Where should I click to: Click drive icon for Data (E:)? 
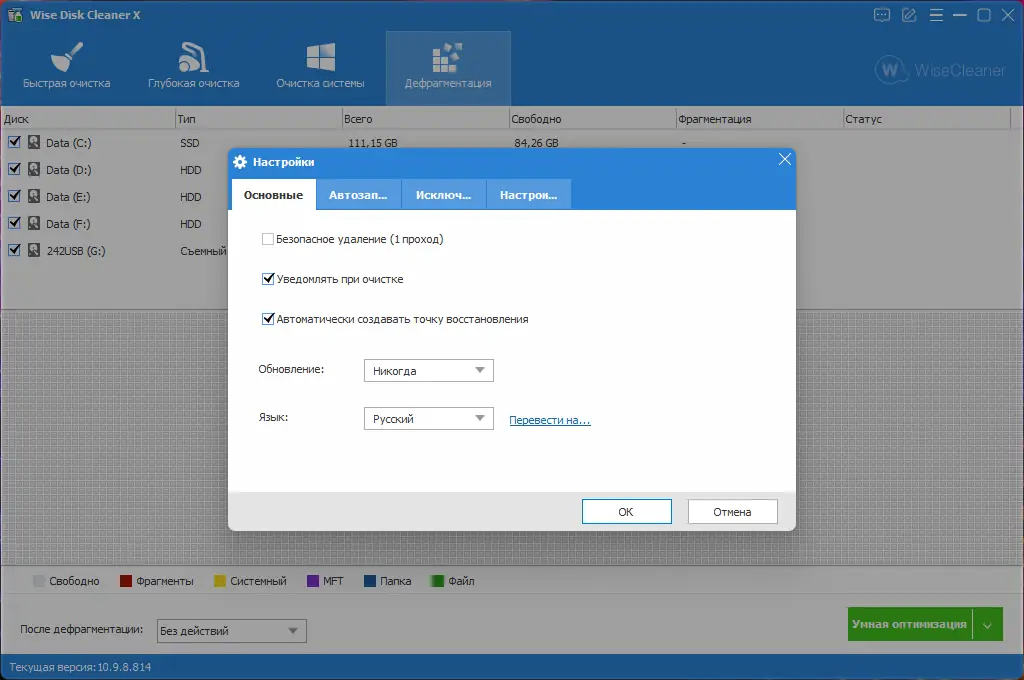(34, 196)
